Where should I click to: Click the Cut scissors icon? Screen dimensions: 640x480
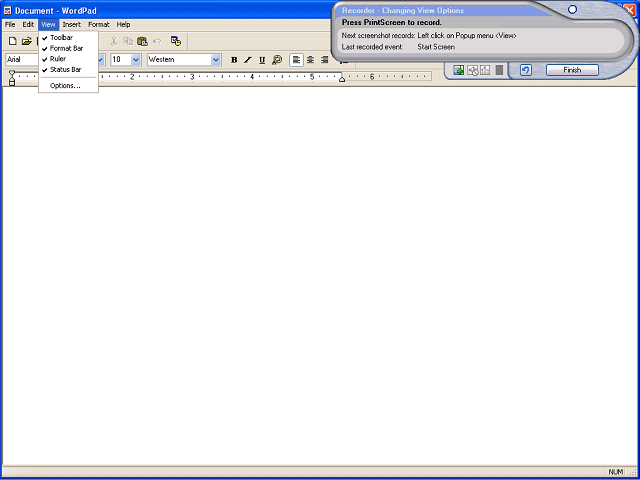114,41
